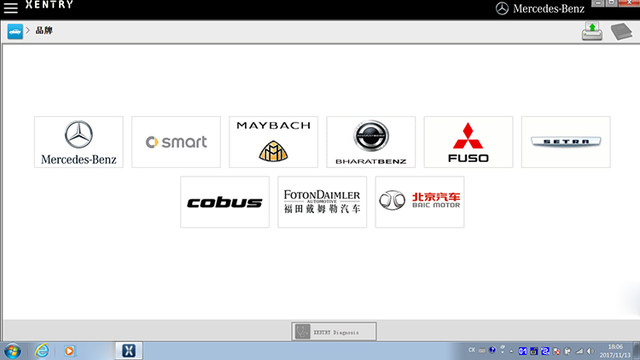Click the blue padlock tray icon
Screen dimensions: 640x360
tap(534, 351)
